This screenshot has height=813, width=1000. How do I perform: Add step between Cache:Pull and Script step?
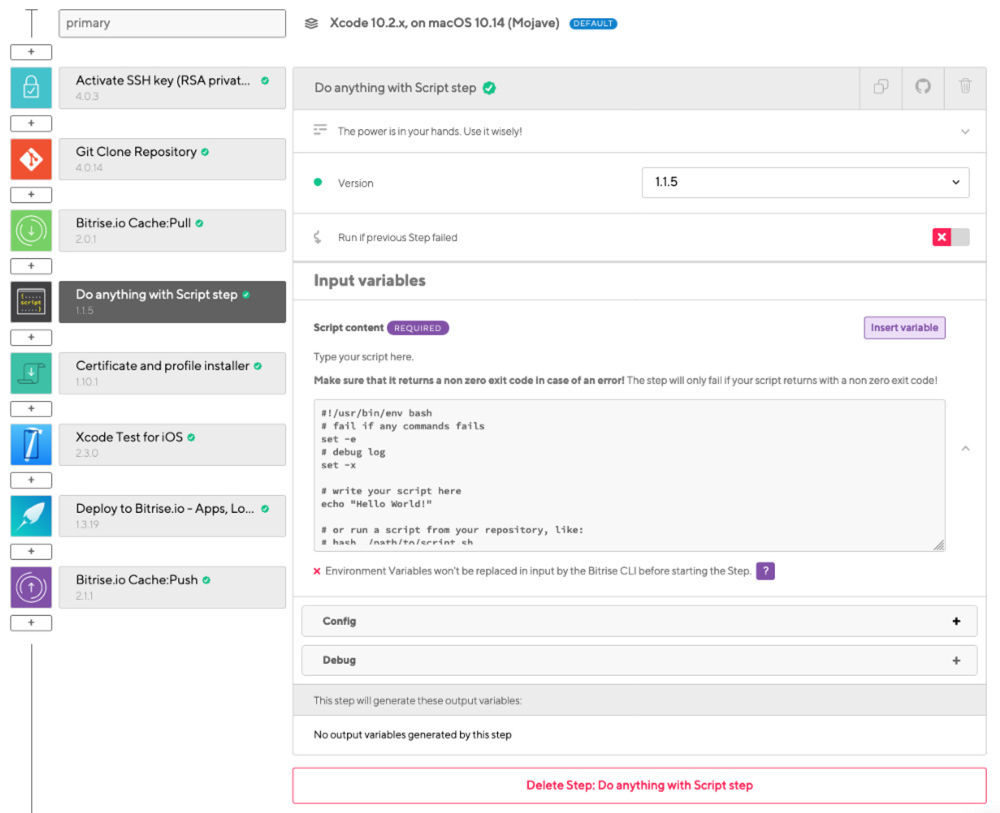coord(31,266)
